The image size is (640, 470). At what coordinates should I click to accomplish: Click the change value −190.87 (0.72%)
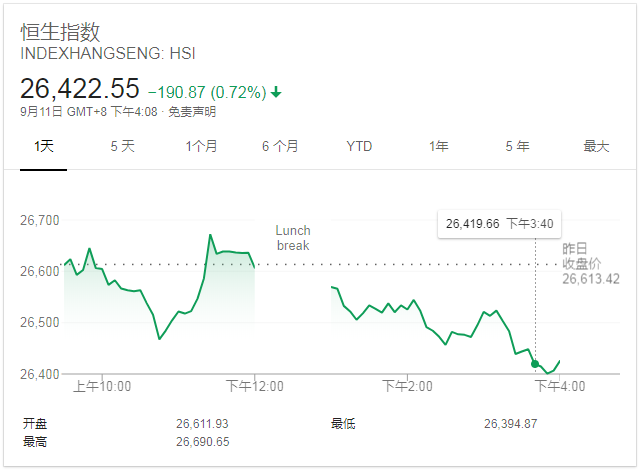[207, 93]
